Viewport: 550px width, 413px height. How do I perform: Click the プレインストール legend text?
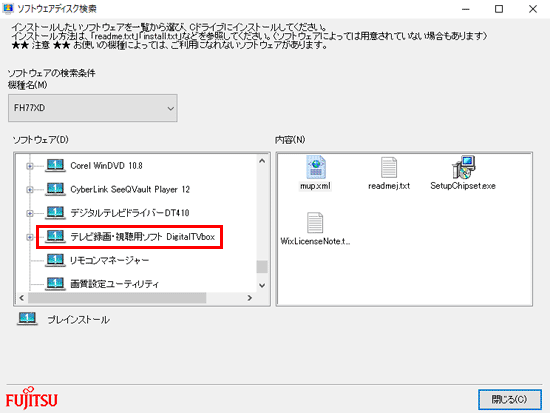(79, 320)
